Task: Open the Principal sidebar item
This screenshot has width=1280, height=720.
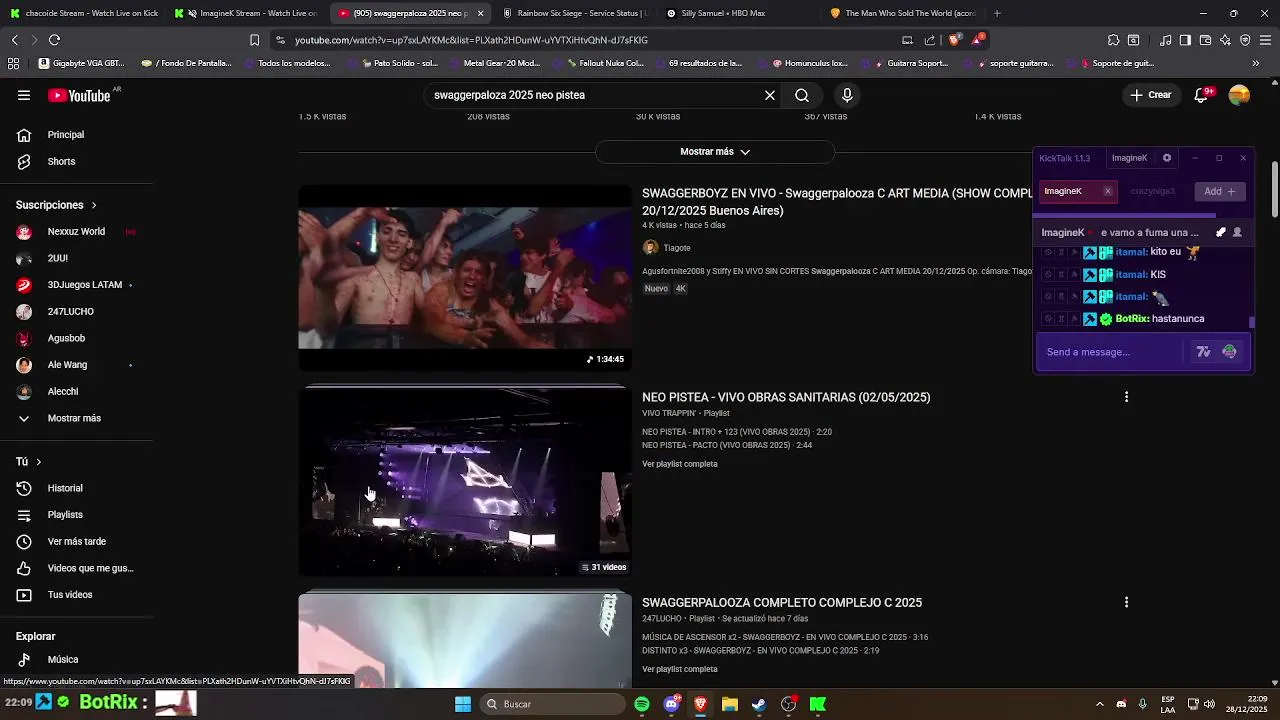Action: click(66, 134)
